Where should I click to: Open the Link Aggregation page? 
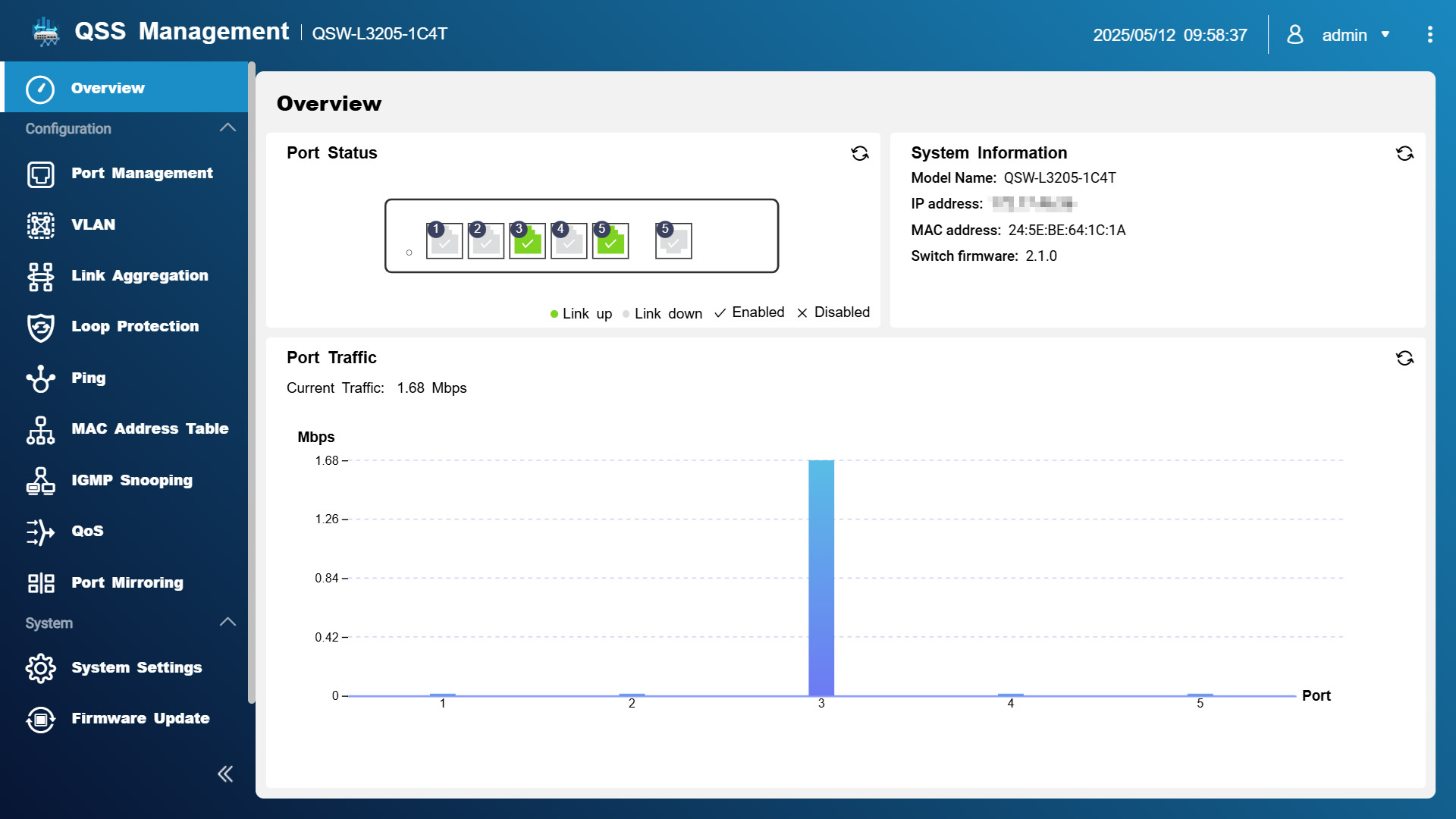pos(140,275)
